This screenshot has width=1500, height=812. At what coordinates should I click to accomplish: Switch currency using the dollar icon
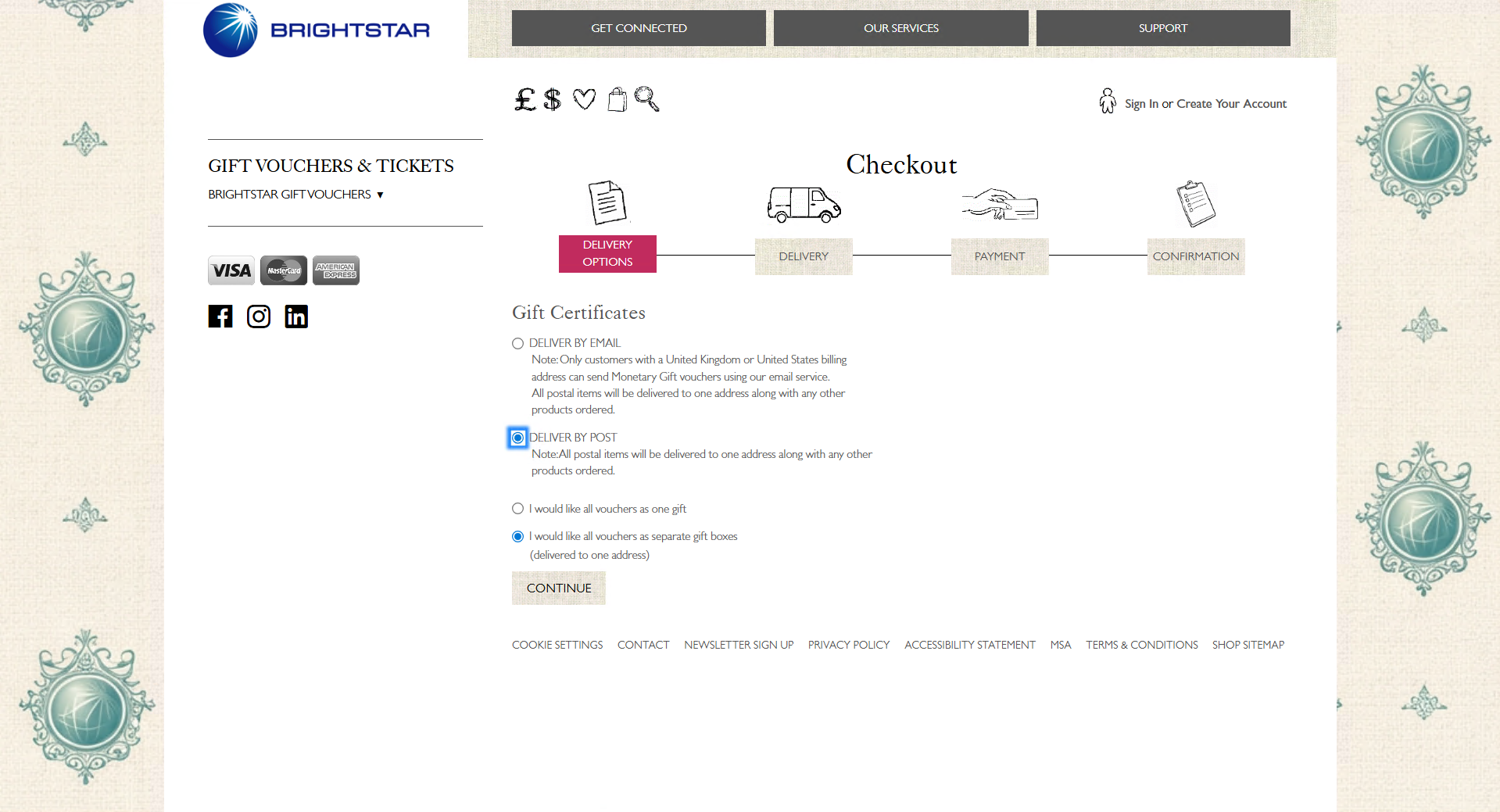tap(553, 99)
